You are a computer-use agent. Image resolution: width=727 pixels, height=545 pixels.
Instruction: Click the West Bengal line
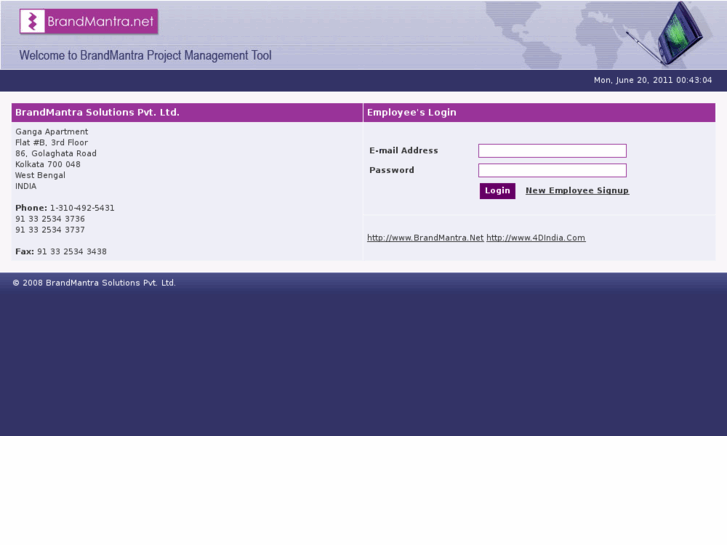click(x=40, y=175)
